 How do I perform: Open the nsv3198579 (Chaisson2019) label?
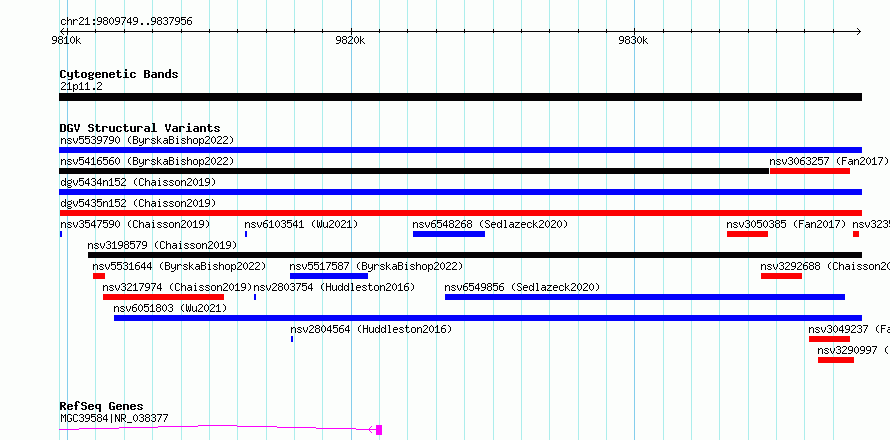point(162,245)
